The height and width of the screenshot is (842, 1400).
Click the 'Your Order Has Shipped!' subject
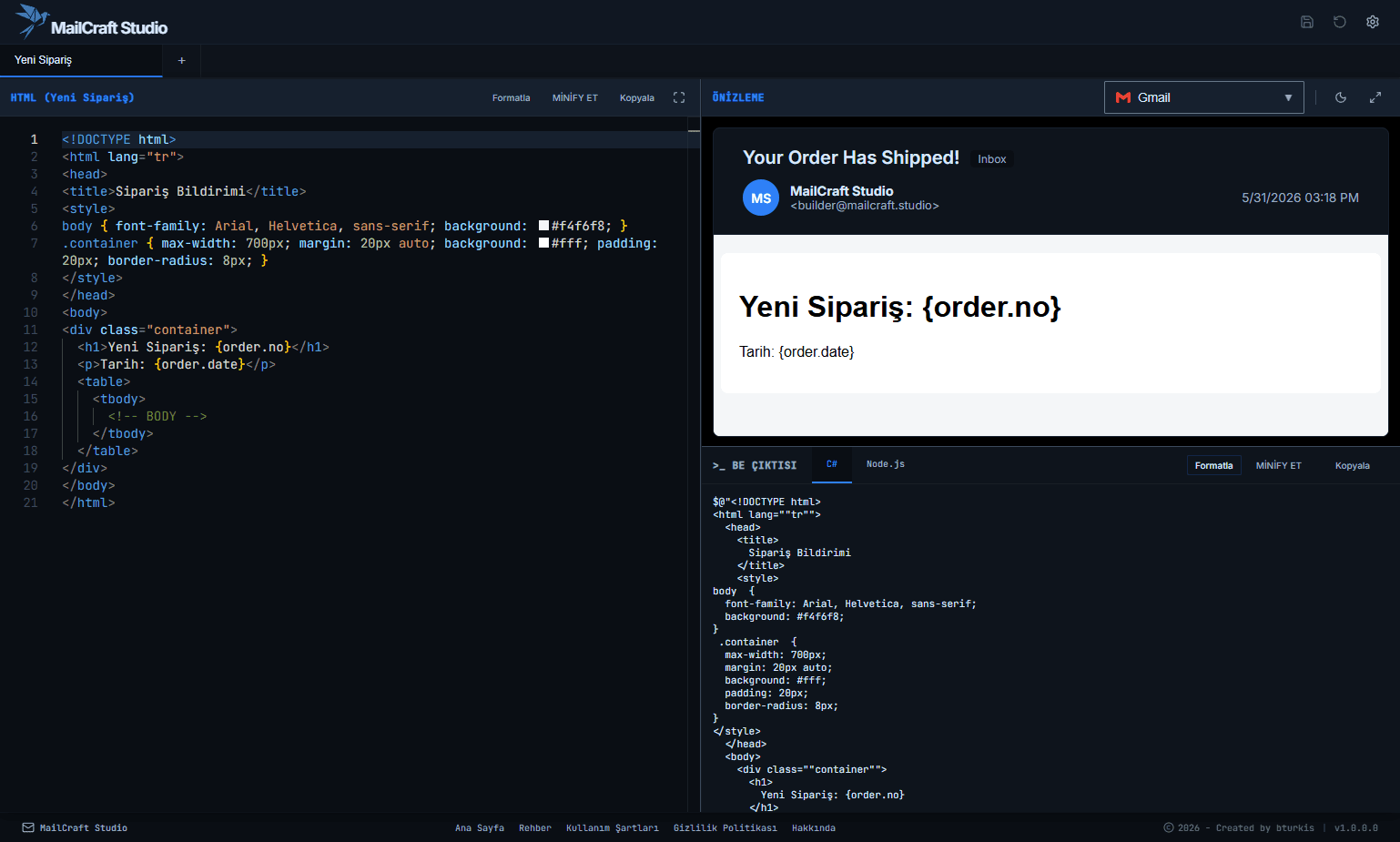click(x=850, y=157)
